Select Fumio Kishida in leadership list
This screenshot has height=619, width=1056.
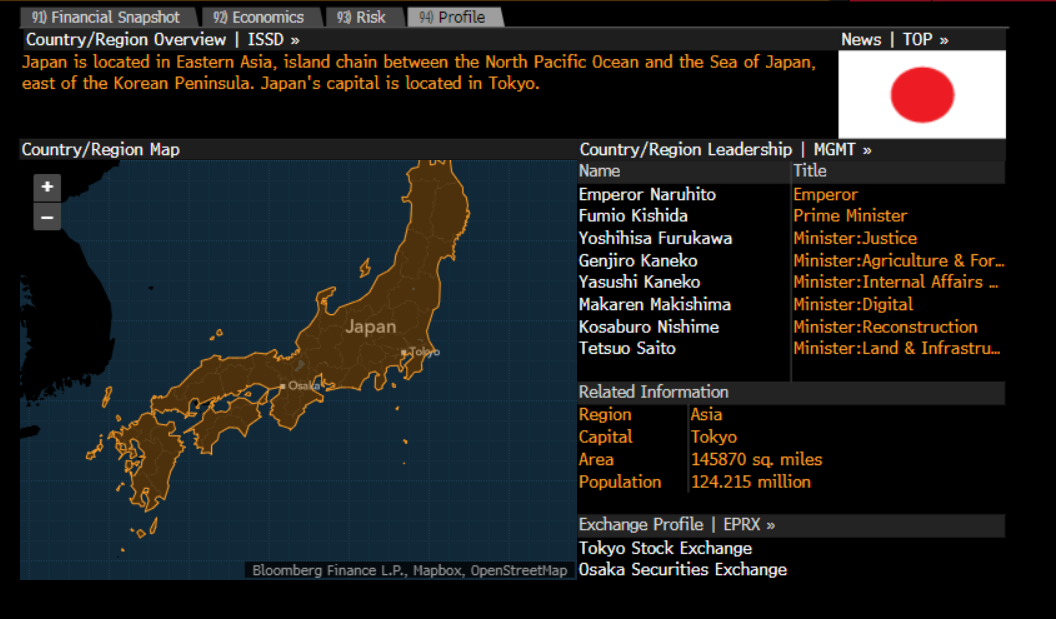(633, 216)
